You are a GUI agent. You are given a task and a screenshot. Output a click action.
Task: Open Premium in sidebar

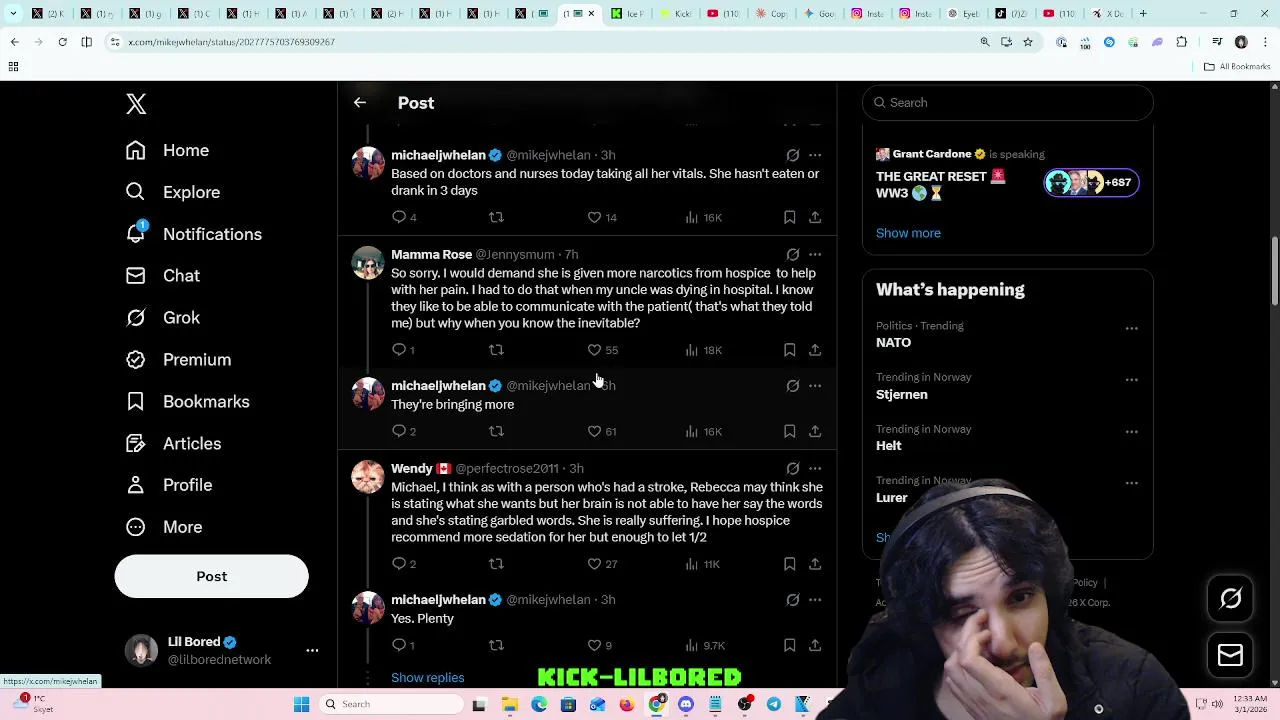pos(178,360)
